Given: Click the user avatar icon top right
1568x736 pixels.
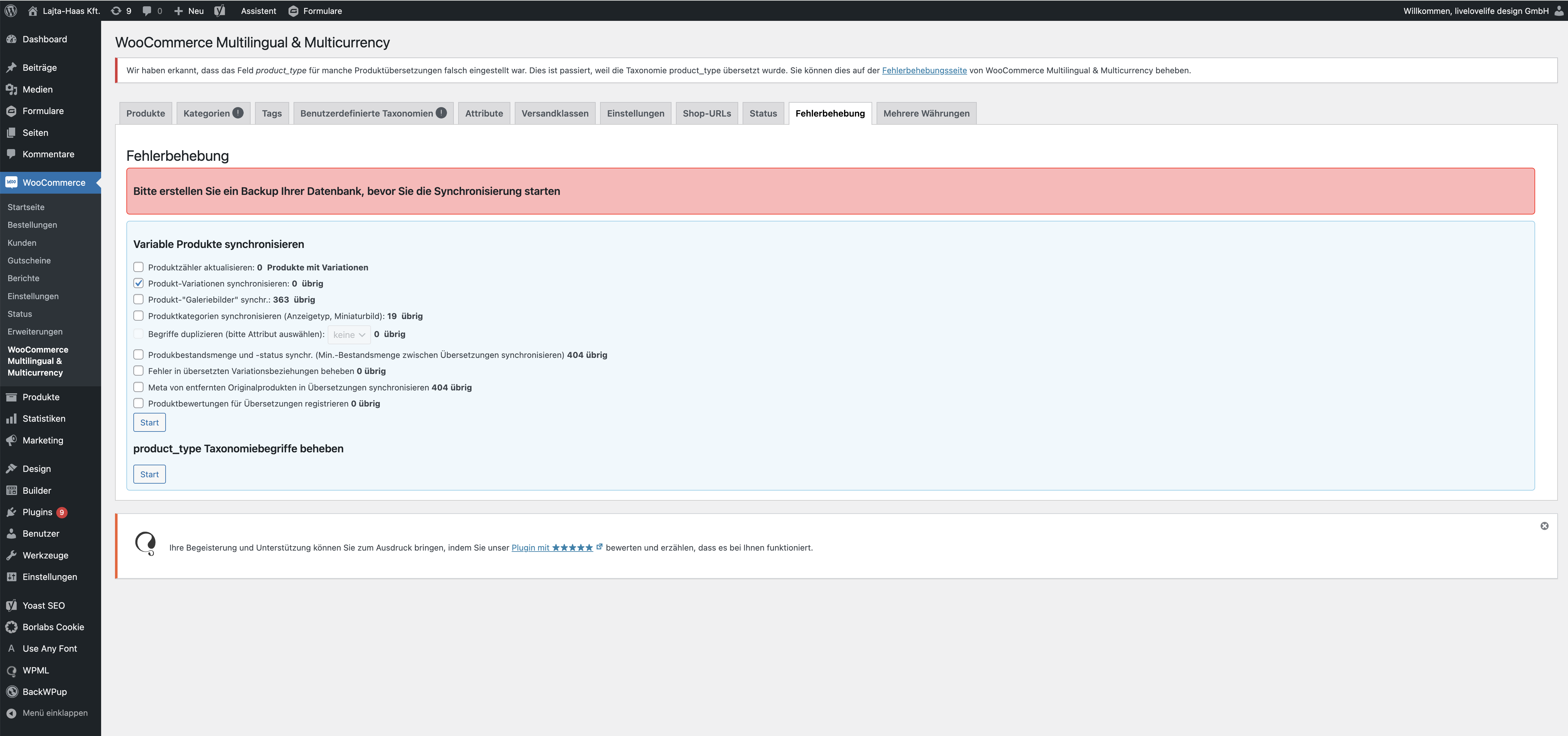Looking at the screenshot, I should (1559, 11).
